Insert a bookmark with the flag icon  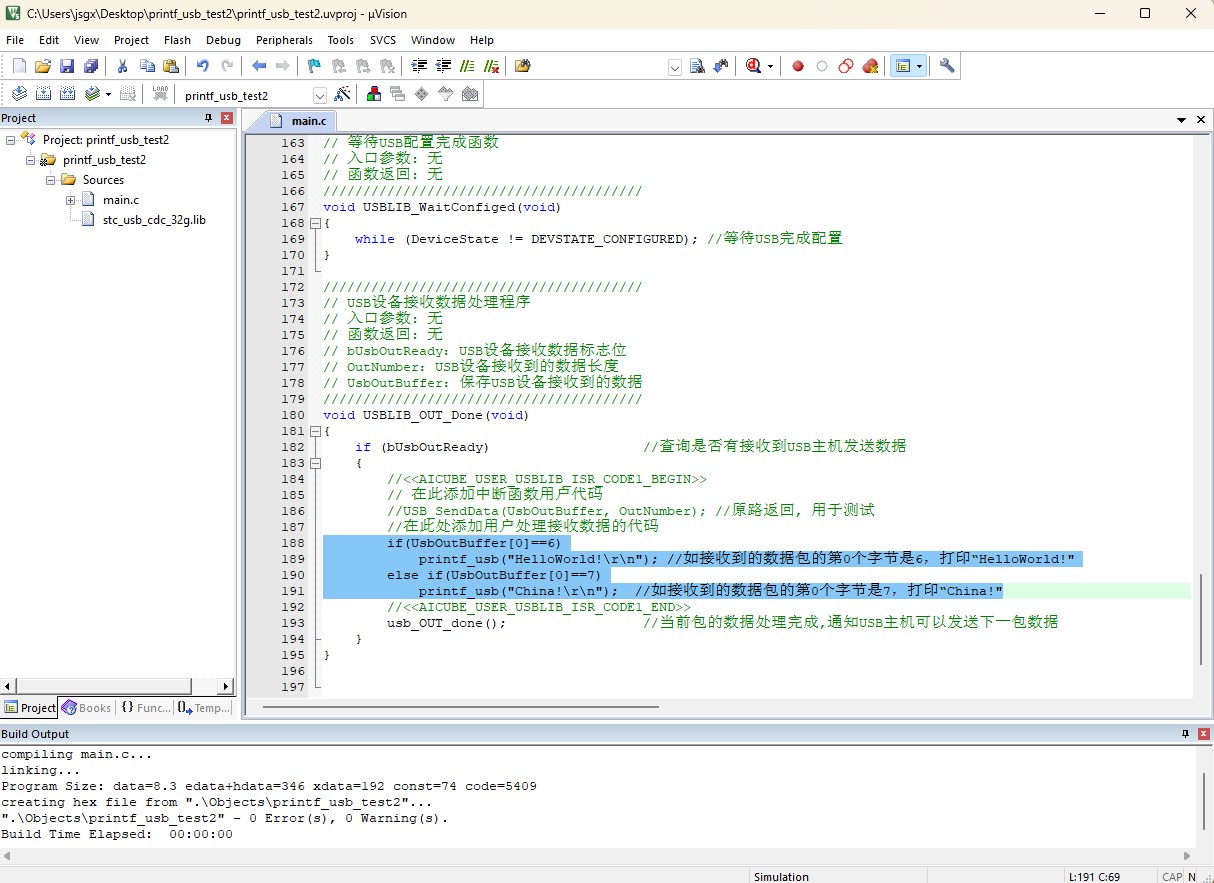coord(315,66)
